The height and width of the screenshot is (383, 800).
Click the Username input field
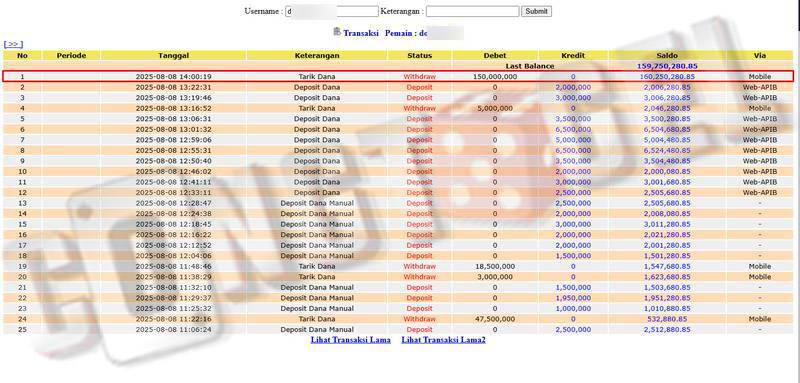tap(332, 11)
